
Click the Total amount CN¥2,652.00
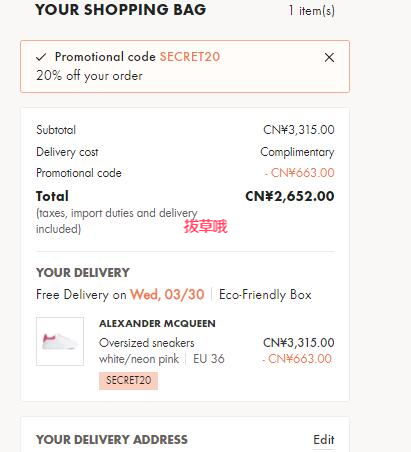click(x=290, y=196)
